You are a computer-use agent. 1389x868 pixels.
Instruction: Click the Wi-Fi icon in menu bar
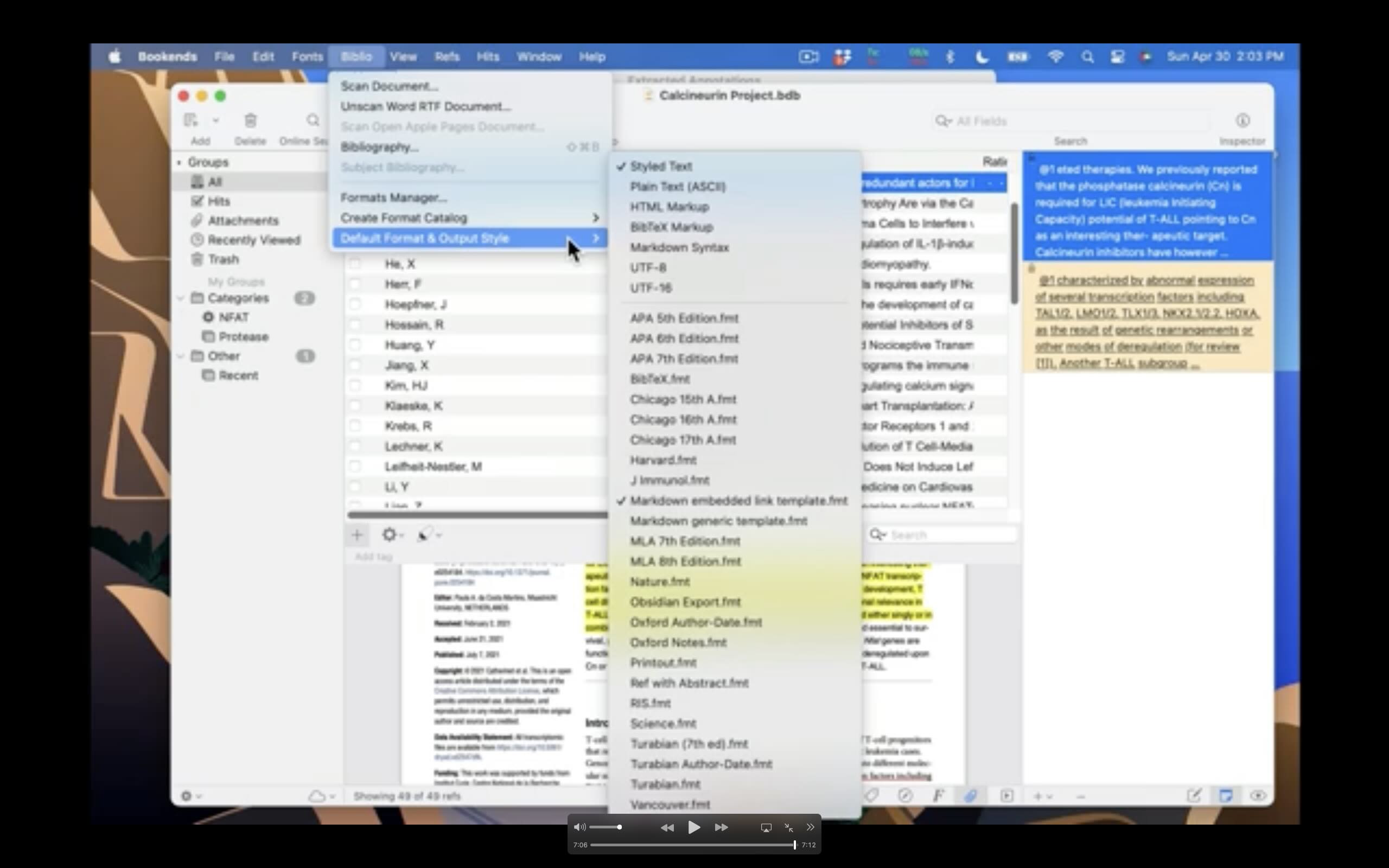(1055, 56)
